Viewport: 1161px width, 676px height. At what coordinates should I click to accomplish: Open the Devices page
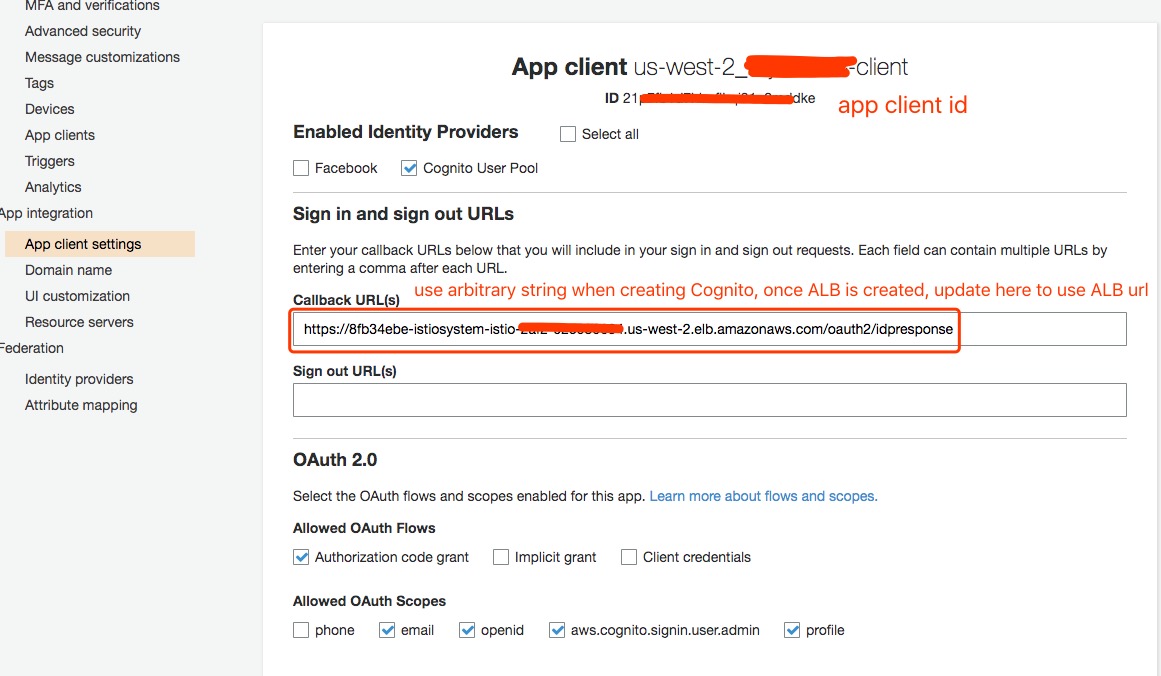pyautogui.click(x=50, y=109)
